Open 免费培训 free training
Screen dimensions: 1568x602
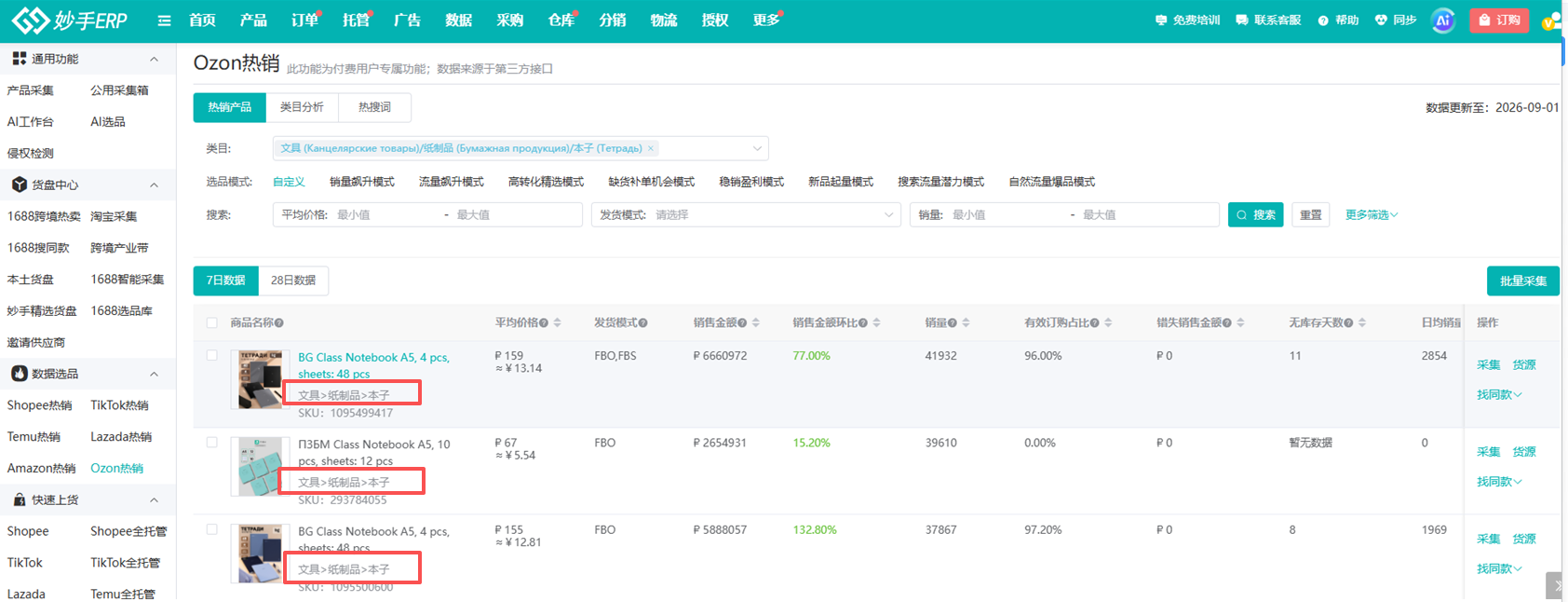point(1187,20)
